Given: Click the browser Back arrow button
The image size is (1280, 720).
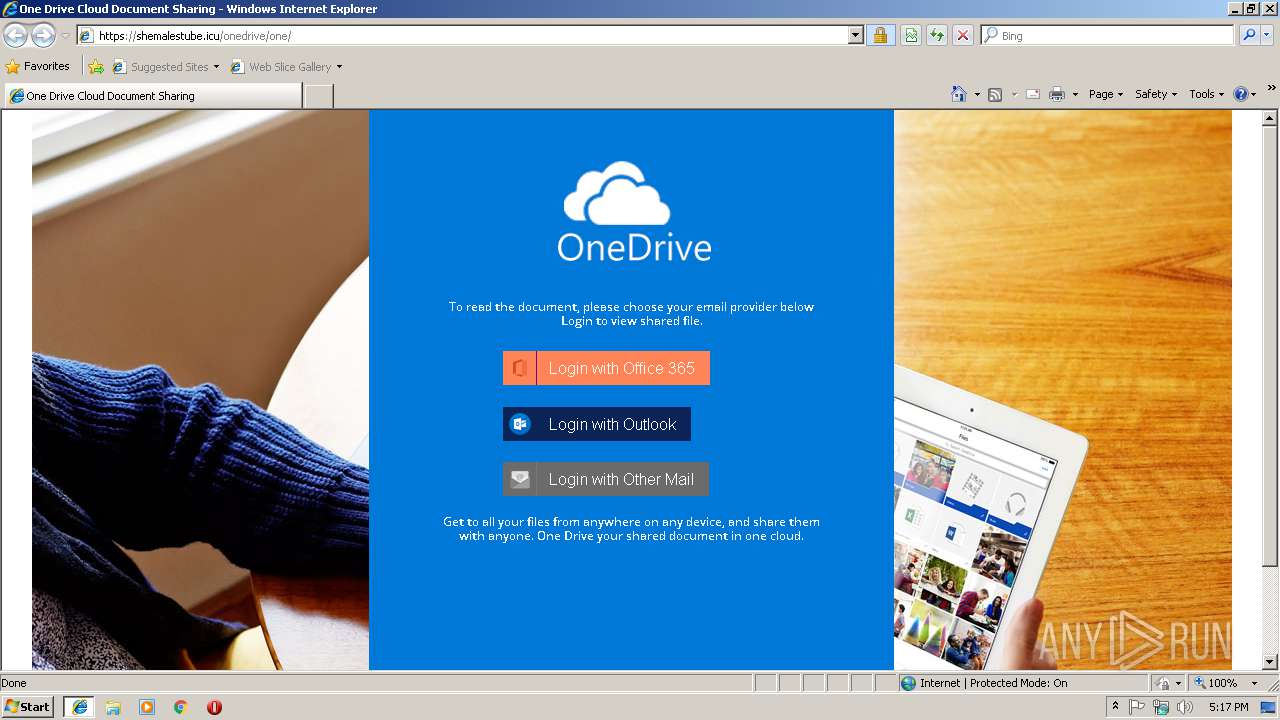Looking at the screenshot, I should (x=16, y=35).
